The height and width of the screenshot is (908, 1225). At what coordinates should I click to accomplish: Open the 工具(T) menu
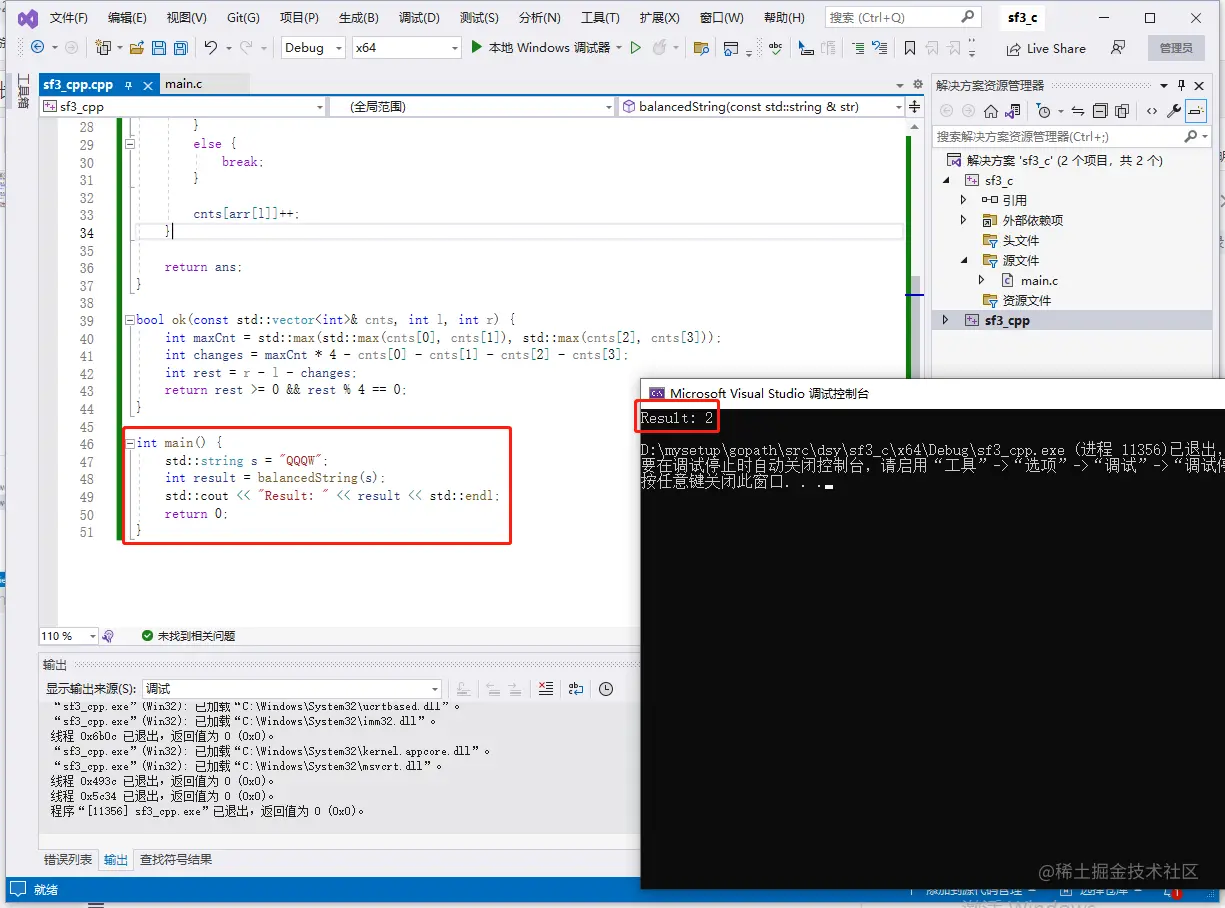coord(601,18)
